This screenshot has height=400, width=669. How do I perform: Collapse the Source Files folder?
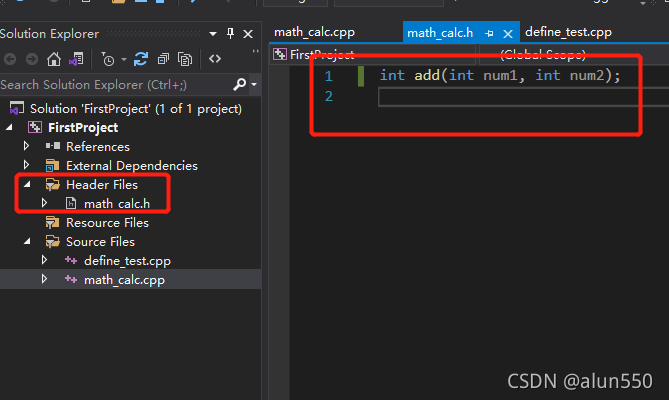point(27,241)
